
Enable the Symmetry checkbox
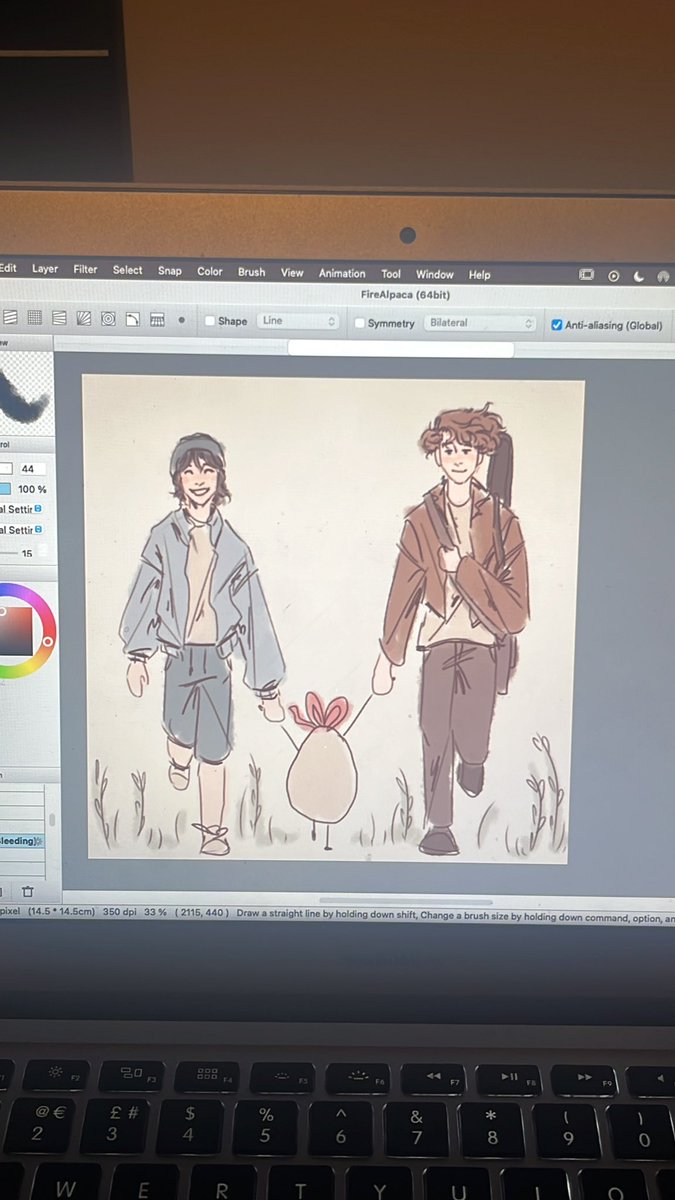(360, 323)
